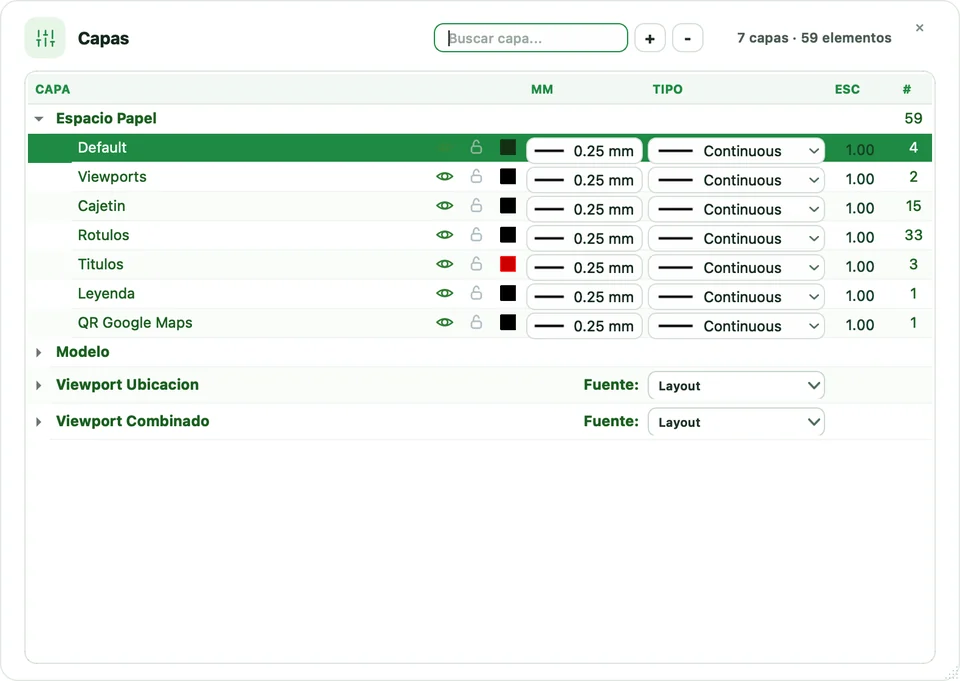
Task: Toggle lock on the Titulos layer
Action: (x=476, y=264)
